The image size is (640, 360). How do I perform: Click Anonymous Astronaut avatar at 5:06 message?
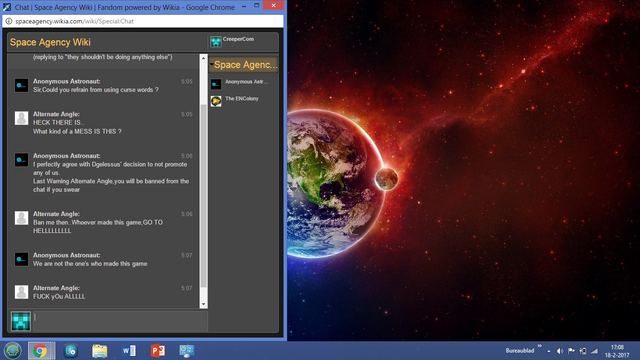[x=21, y=160]
